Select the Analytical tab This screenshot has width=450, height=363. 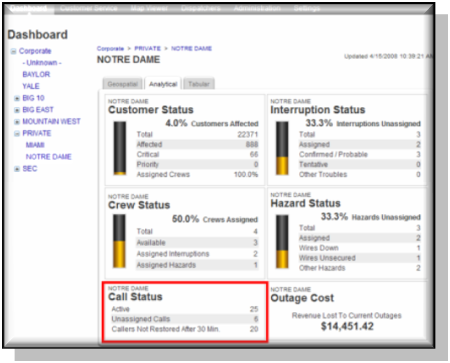[x=163, y=84]
